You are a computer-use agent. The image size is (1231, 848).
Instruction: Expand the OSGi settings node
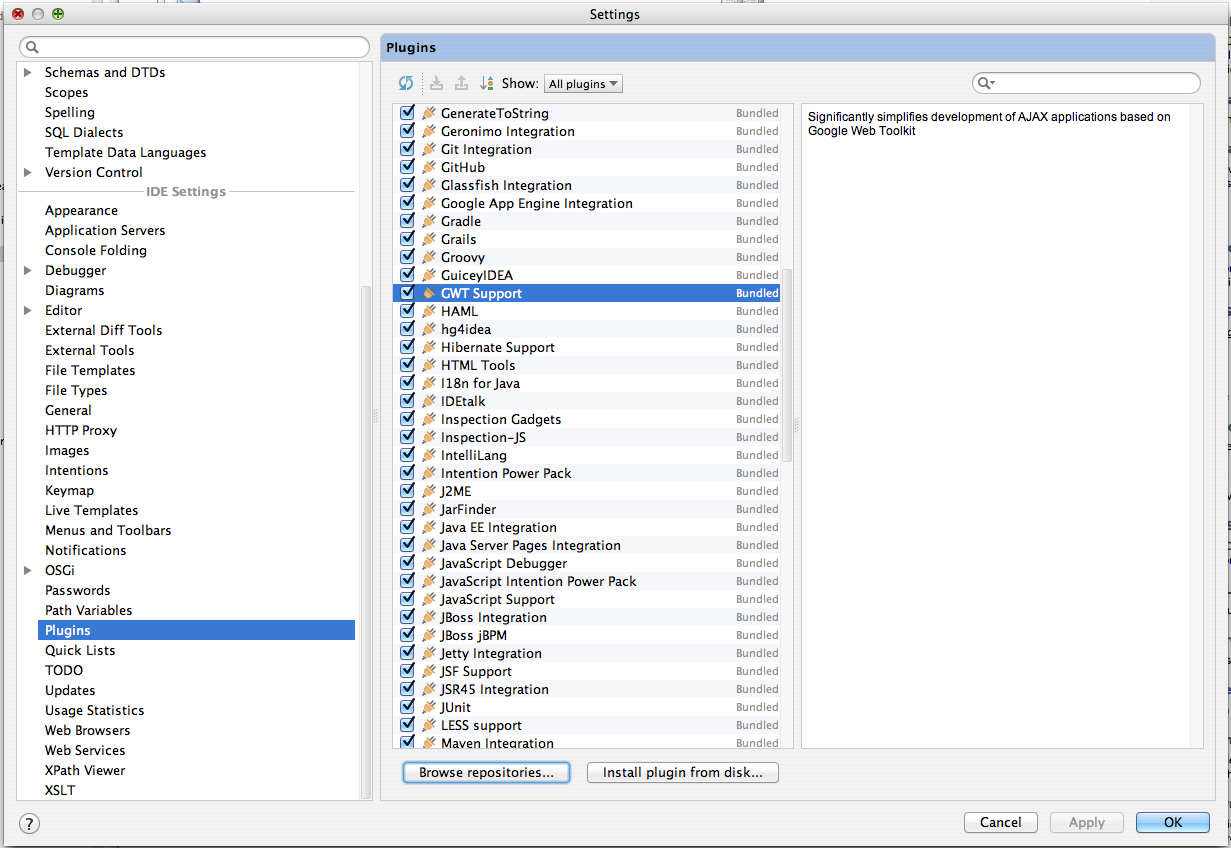27,570
